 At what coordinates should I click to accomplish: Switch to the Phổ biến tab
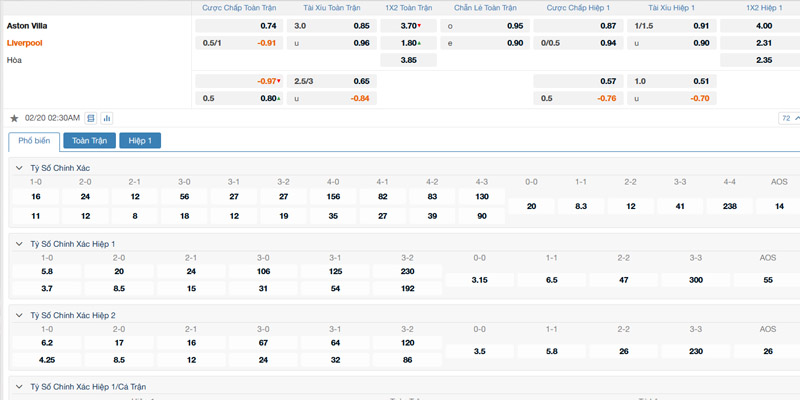34,141
